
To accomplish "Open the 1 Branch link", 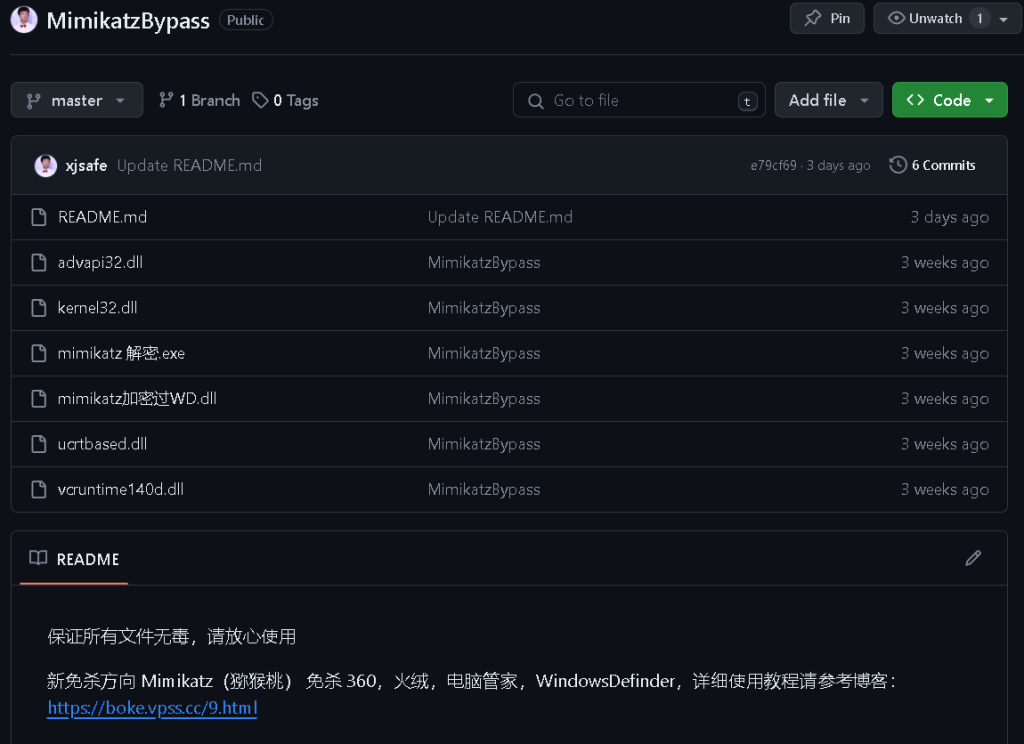I will pyautogui.click(x=199, y=100).
